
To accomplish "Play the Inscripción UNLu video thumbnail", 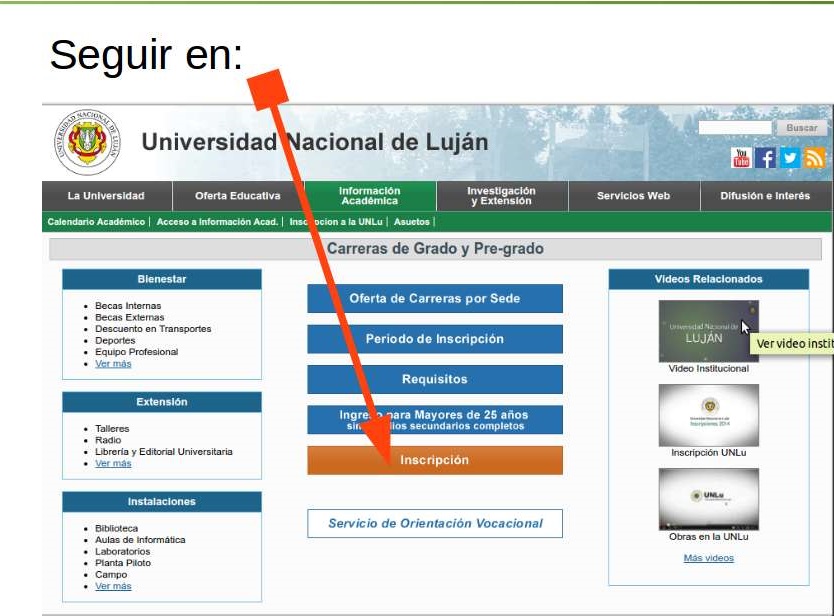I will coord(708,415).
